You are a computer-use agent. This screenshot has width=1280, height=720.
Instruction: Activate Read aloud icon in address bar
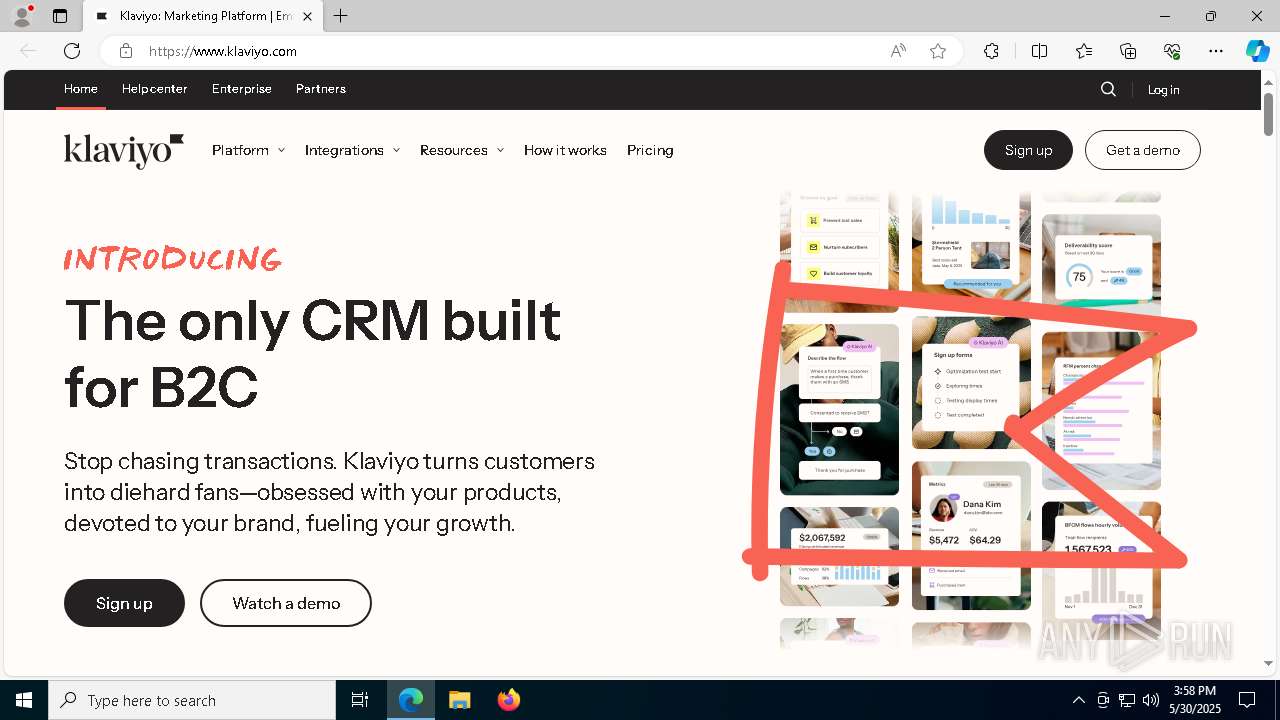898,51
